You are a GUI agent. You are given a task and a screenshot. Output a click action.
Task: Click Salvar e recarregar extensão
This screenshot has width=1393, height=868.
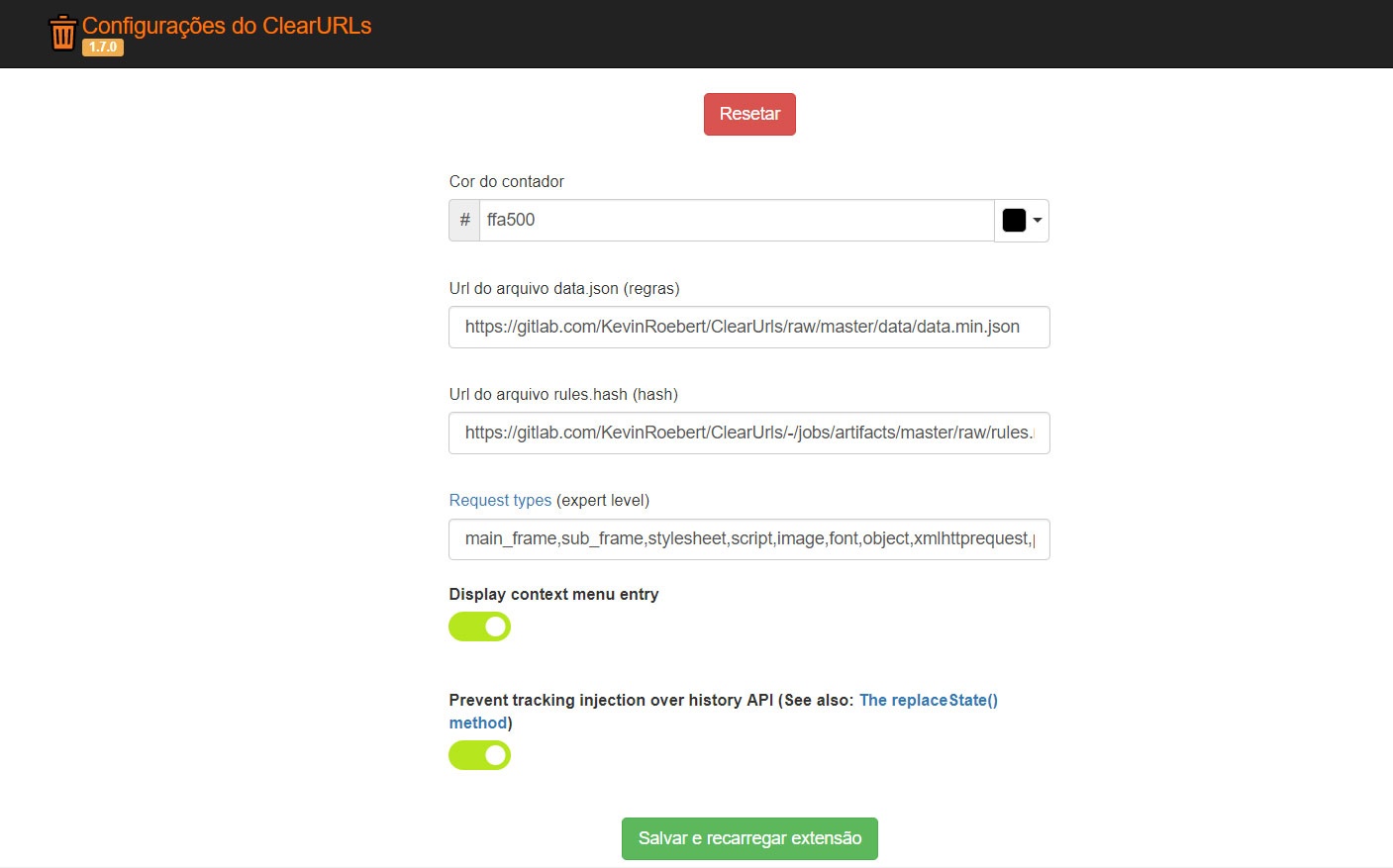point(749,838)
